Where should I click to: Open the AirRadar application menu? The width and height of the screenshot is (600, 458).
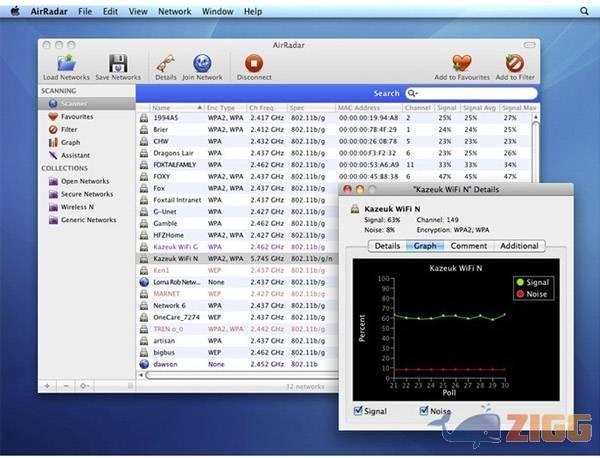49,11
